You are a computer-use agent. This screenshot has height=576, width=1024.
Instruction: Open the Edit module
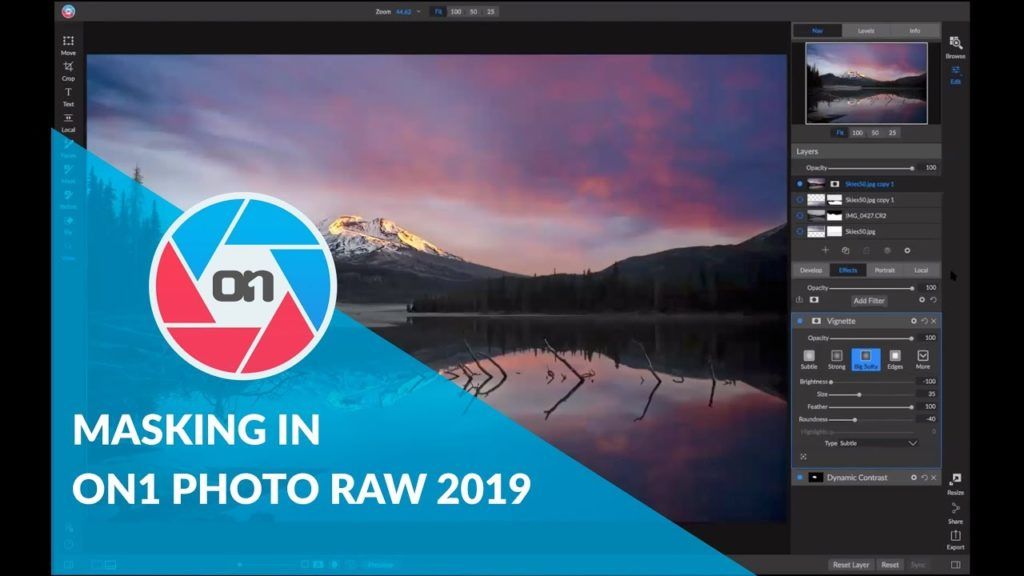click(955, 74)
